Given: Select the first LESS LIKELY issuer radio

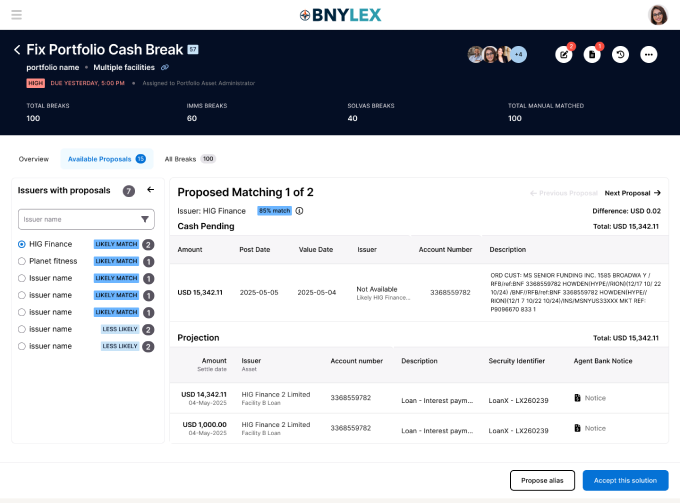Looking at the screenshot, I should pos(22,330).
